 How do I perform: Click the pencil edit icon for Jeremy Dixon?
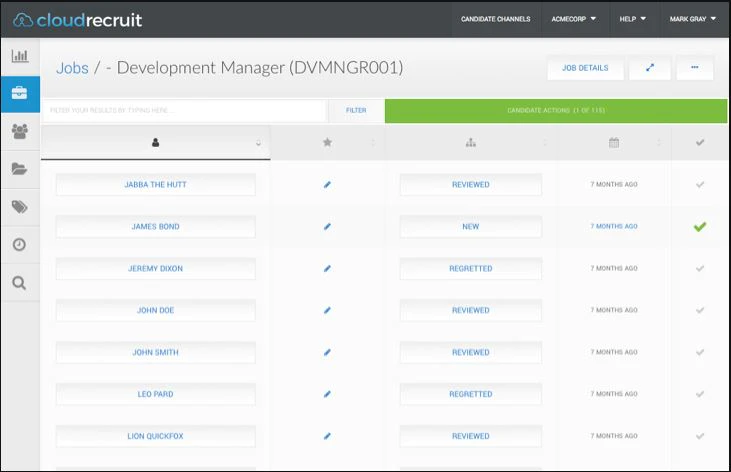click(327, 269)
